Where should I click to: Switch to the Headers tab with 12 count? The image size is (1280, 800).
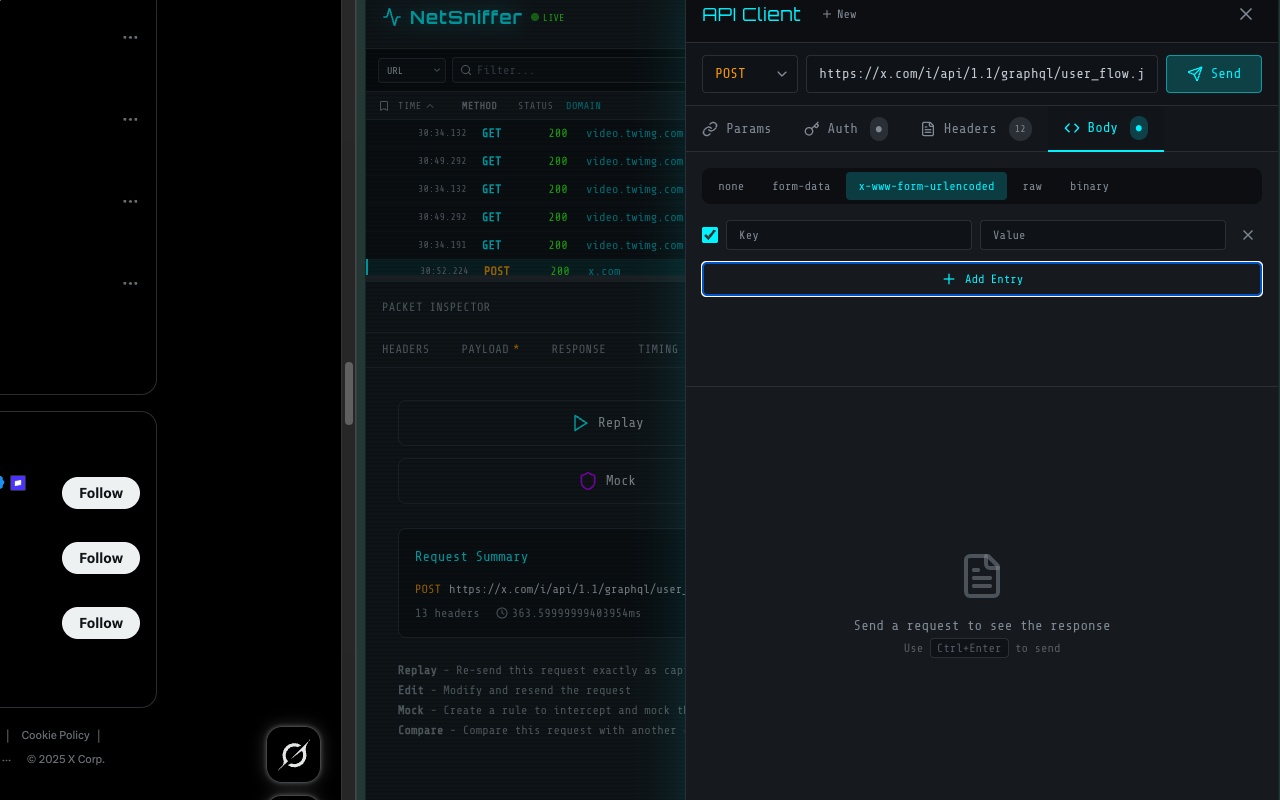coord(976,128)
